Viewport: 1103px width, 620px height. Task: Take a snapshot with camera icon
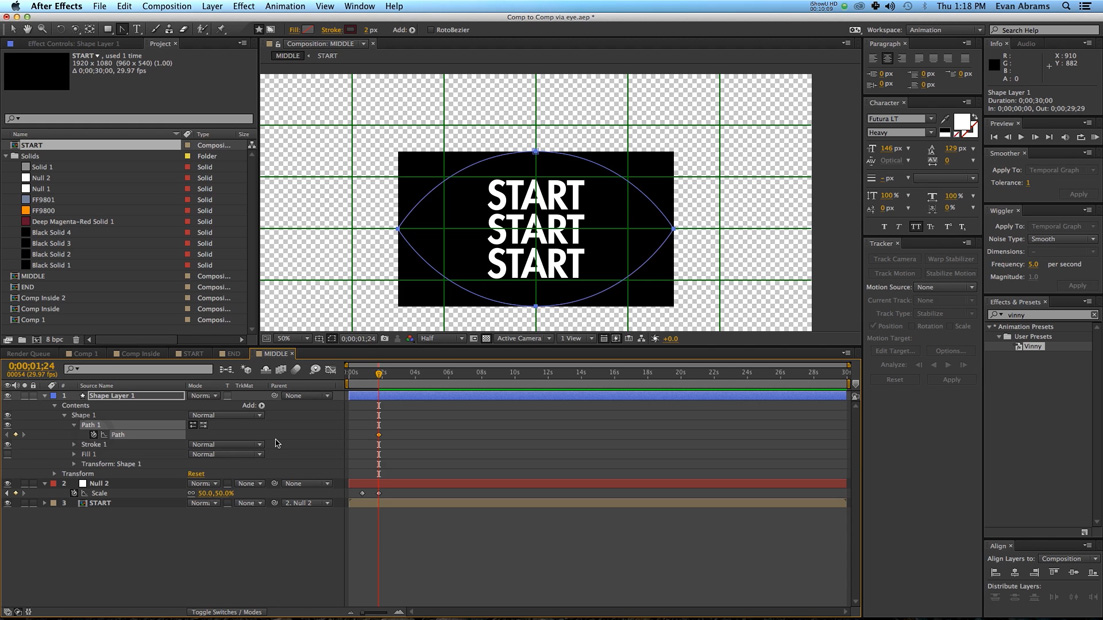385,339
